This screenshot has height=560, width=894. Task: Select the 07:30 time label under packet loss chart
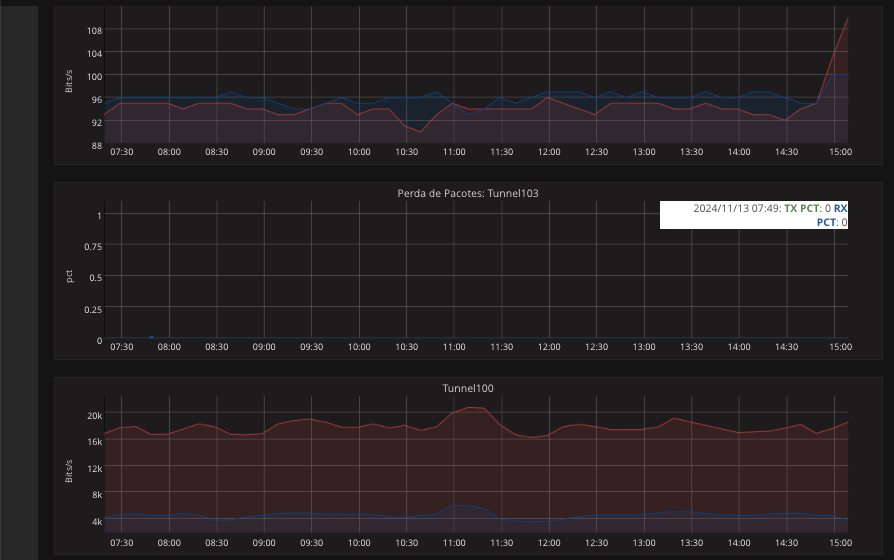click(121, 347)
